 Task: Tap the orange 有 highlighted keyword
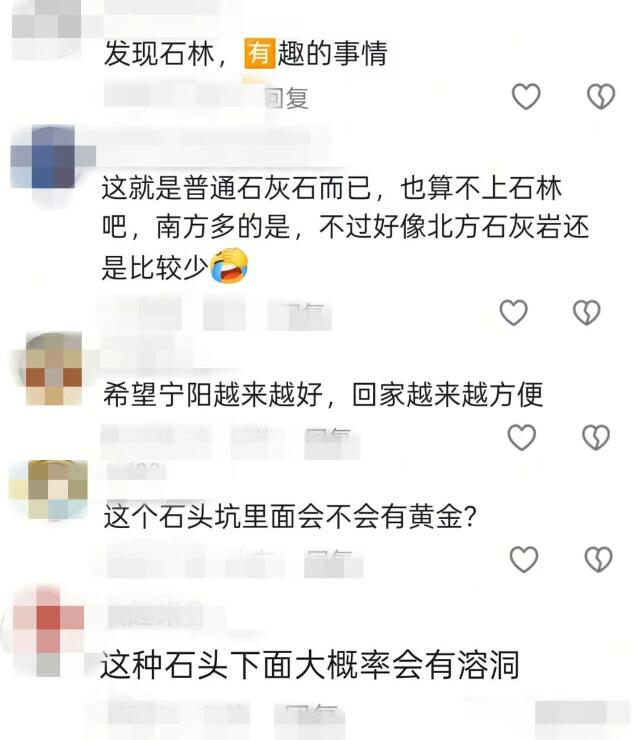point(260,53)
